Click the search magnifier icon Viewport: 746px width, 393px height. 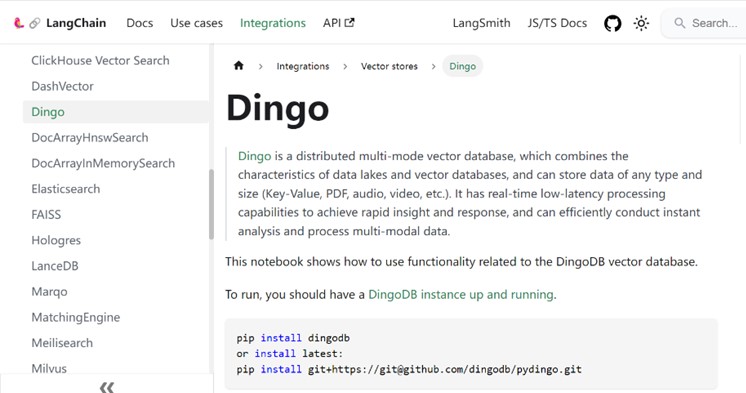coord(679,23)
